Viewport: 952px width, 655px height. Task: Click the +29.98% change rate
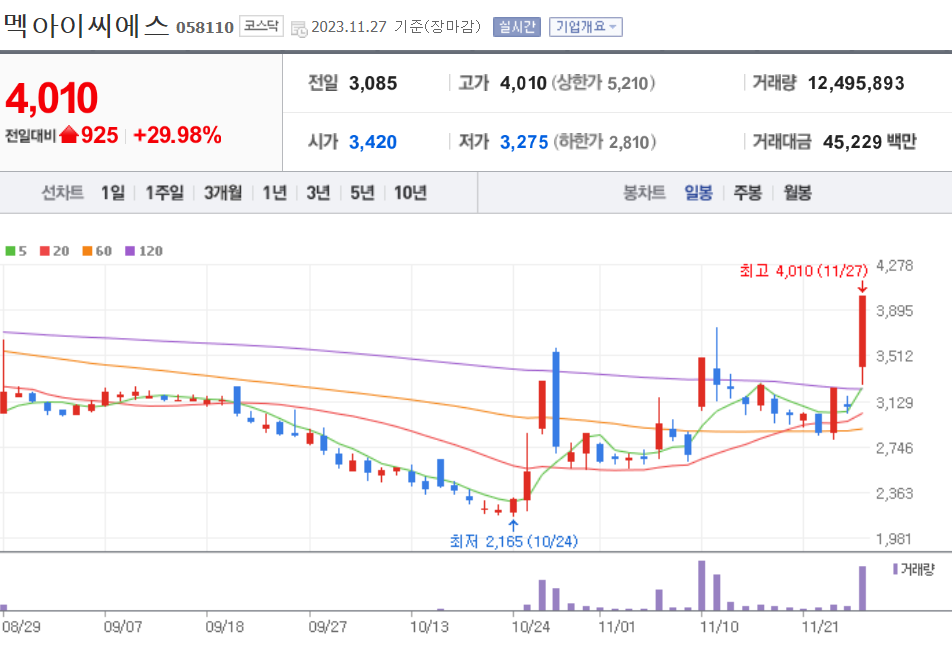point(177,135)
